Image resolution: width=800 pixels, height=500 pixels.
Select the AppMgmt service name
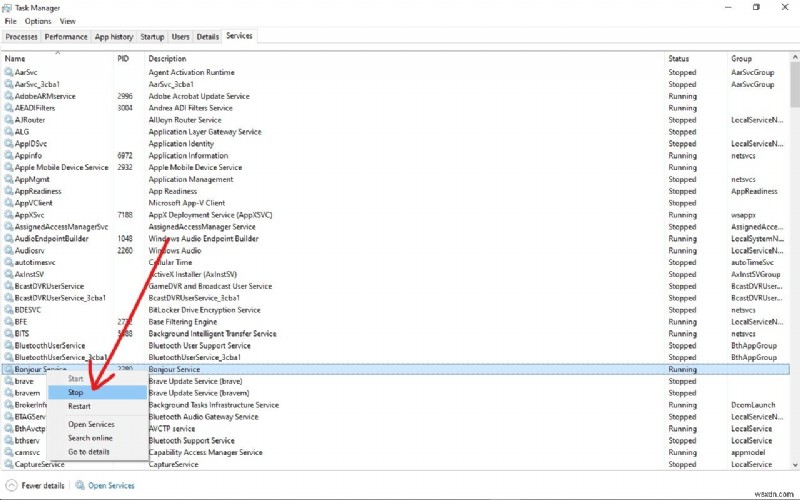point(32,179)
